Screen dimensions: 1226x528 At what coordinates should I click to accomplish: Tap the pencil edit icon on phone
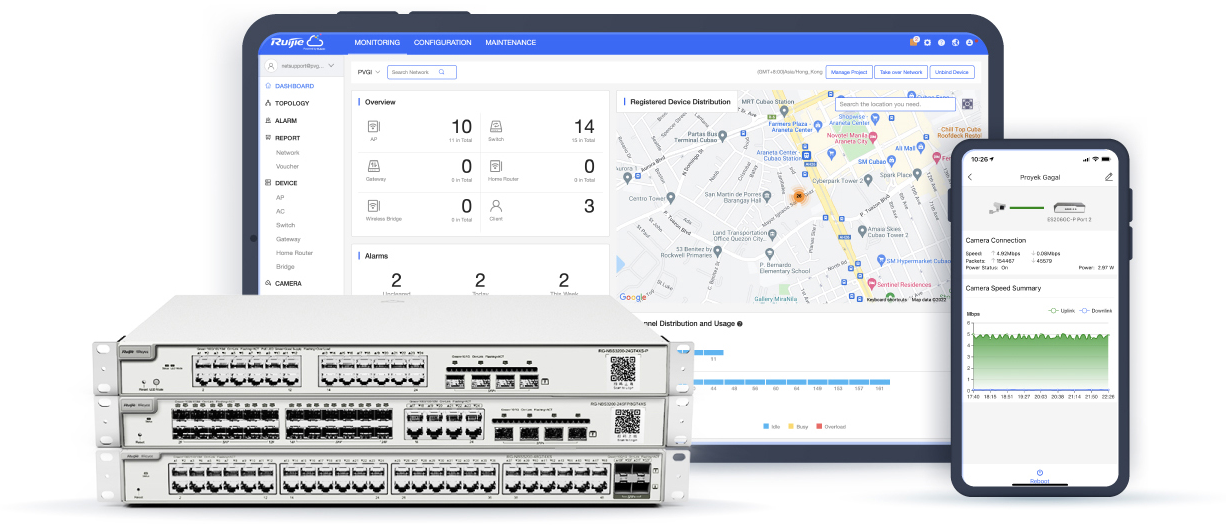[x=1108, y=177]
